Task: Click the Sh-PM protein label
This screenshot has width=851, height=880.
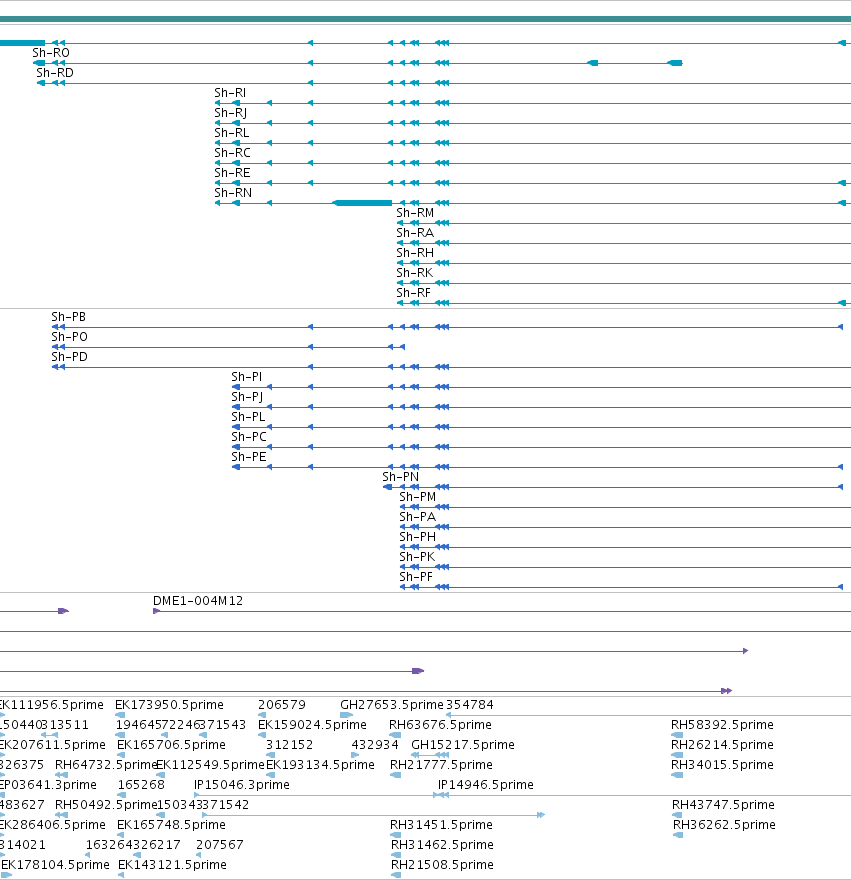Action: pos(418,497)
